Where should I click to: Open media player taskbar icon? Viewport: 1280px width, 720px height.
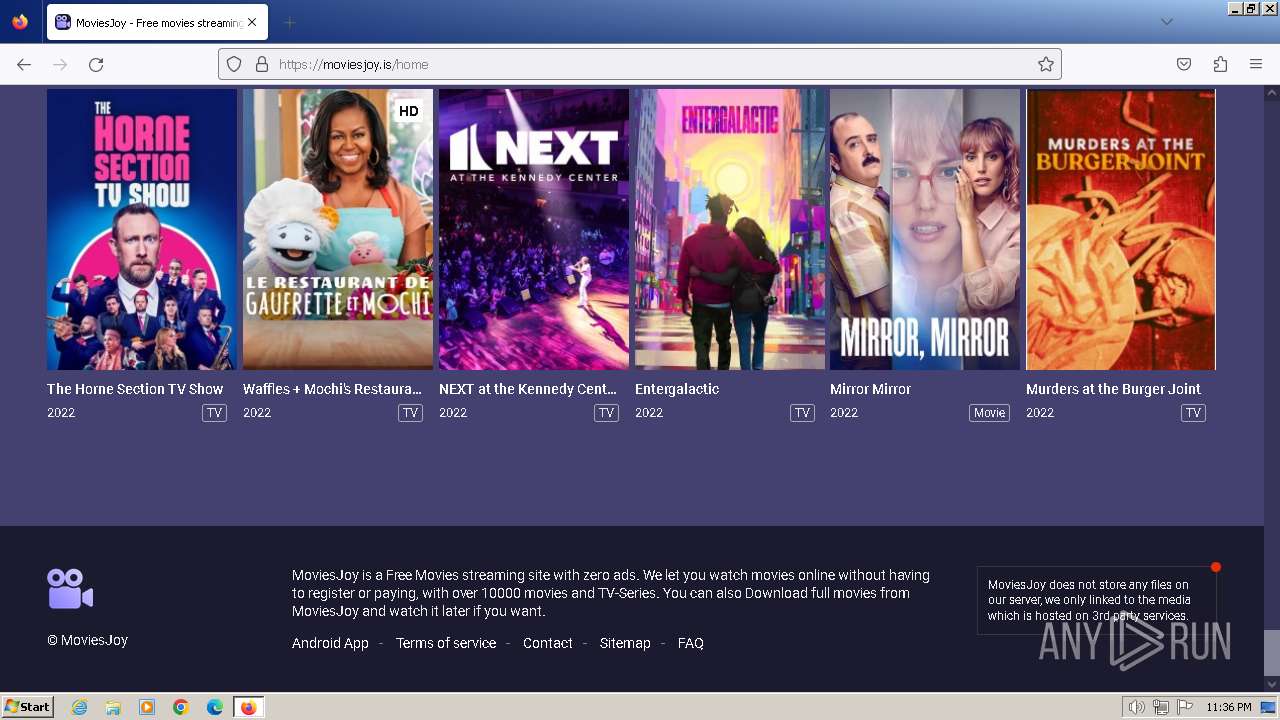coord(147,707)
